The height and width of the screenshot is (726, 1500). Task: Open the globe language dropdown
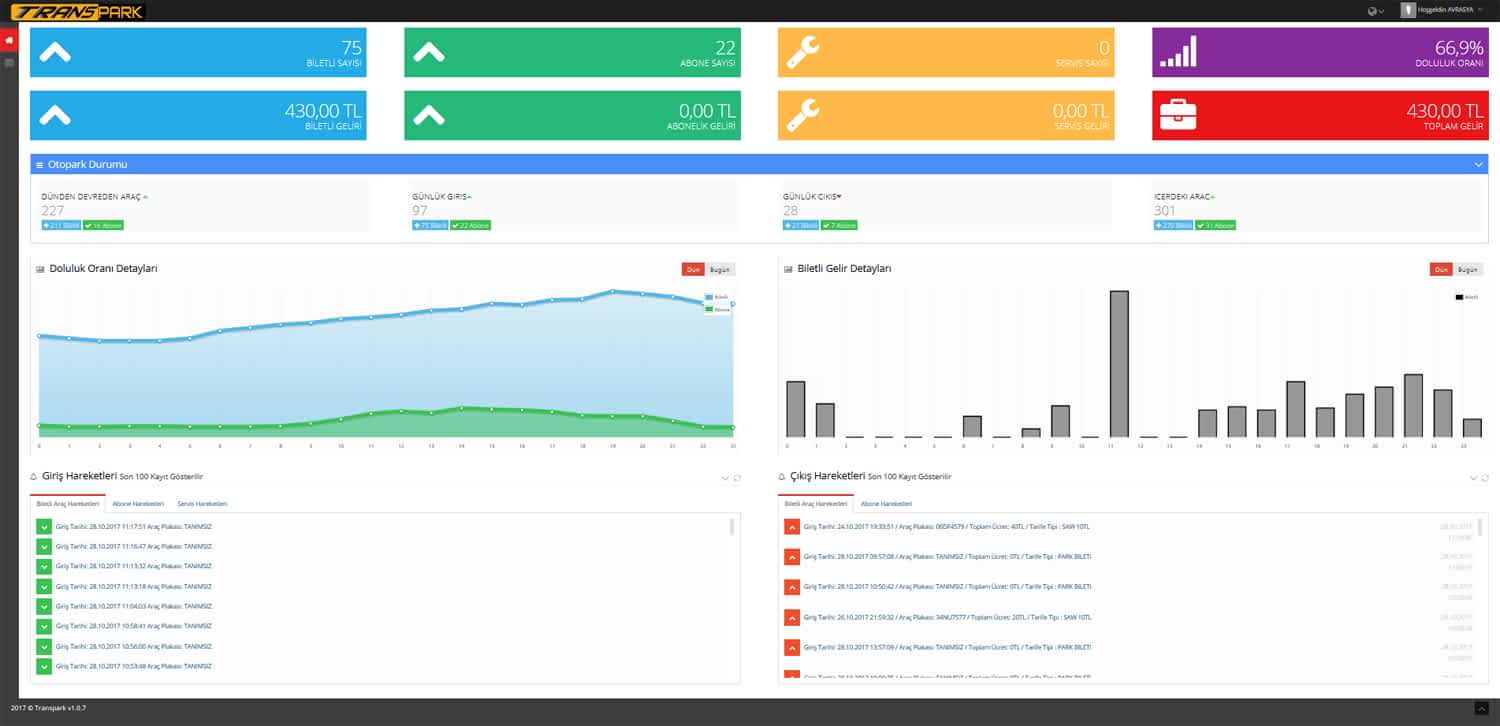pos(1375,11)
